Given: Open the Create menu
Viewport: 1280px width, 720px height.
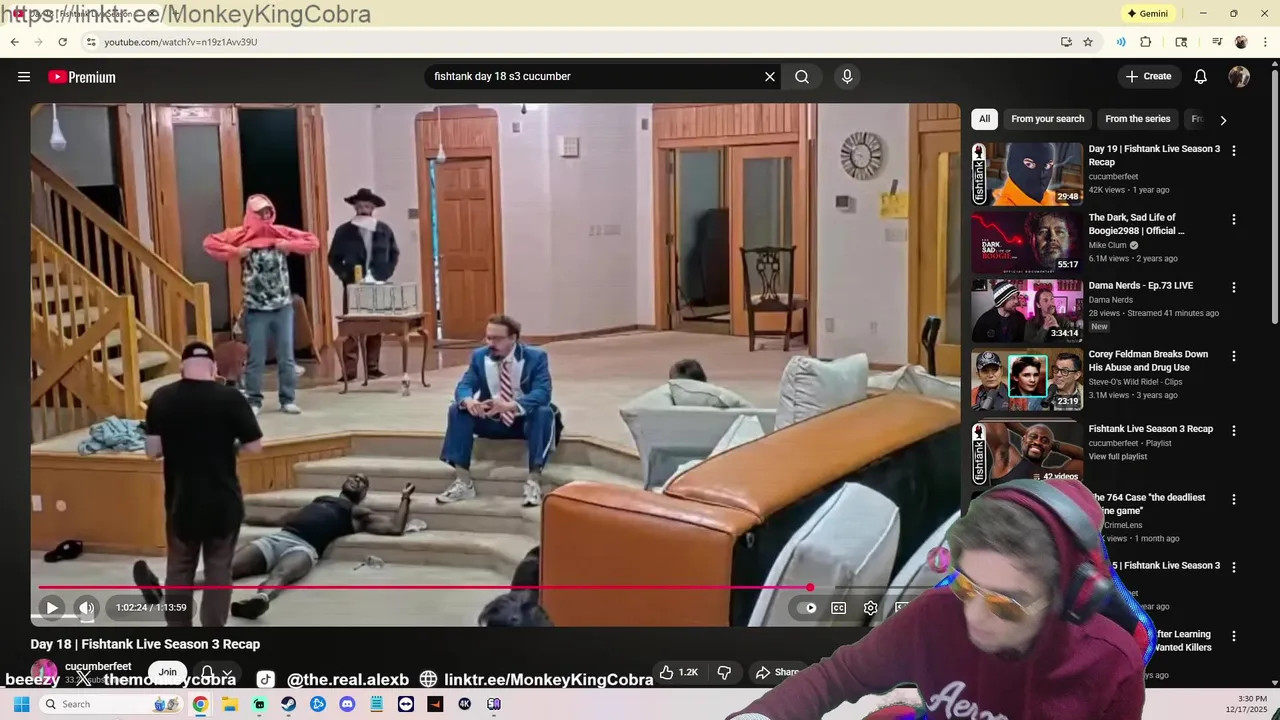Looking at the screenshot, I should click(1148, 77).
